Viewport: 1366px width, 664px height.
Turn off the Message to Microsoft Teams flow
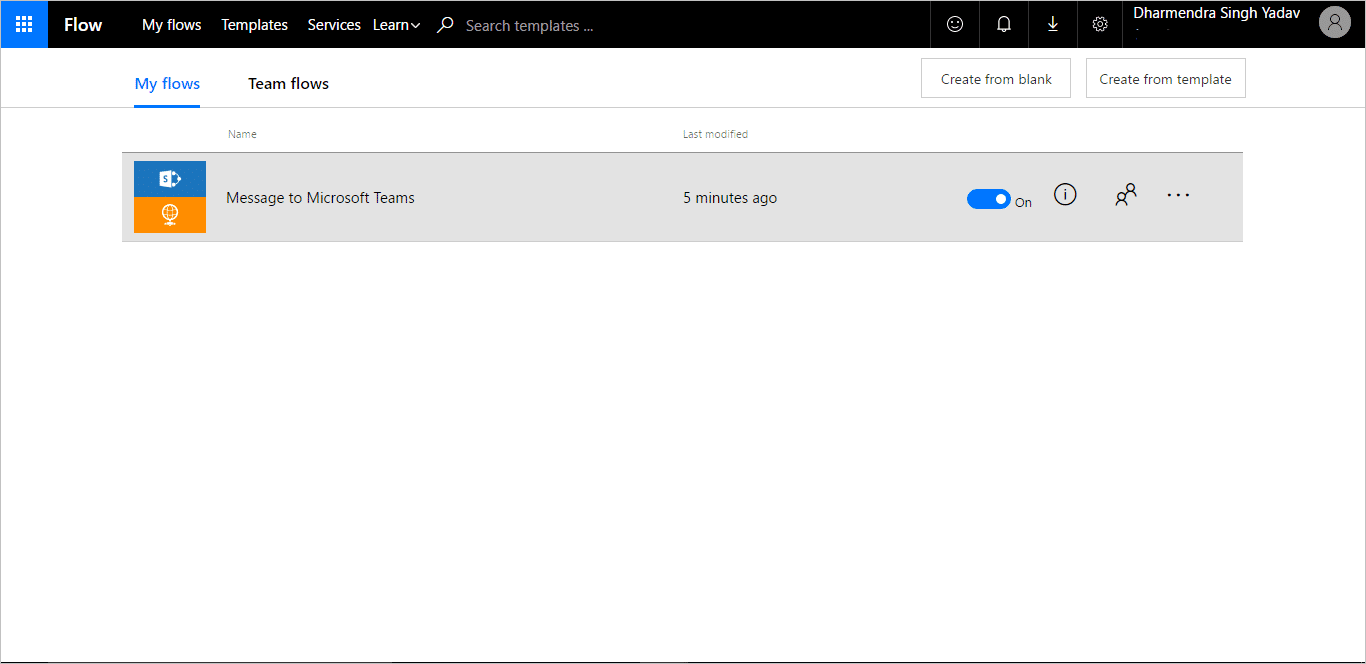[988, 199]
